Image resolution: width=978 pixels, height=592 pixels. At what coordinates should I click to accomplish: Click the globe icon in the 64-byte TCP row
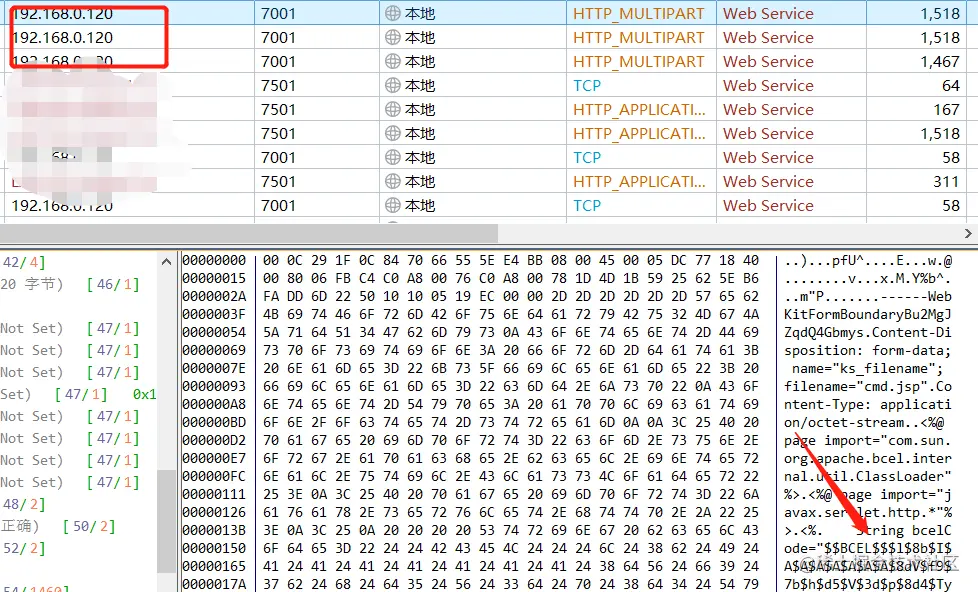click(x=392, y=85)
